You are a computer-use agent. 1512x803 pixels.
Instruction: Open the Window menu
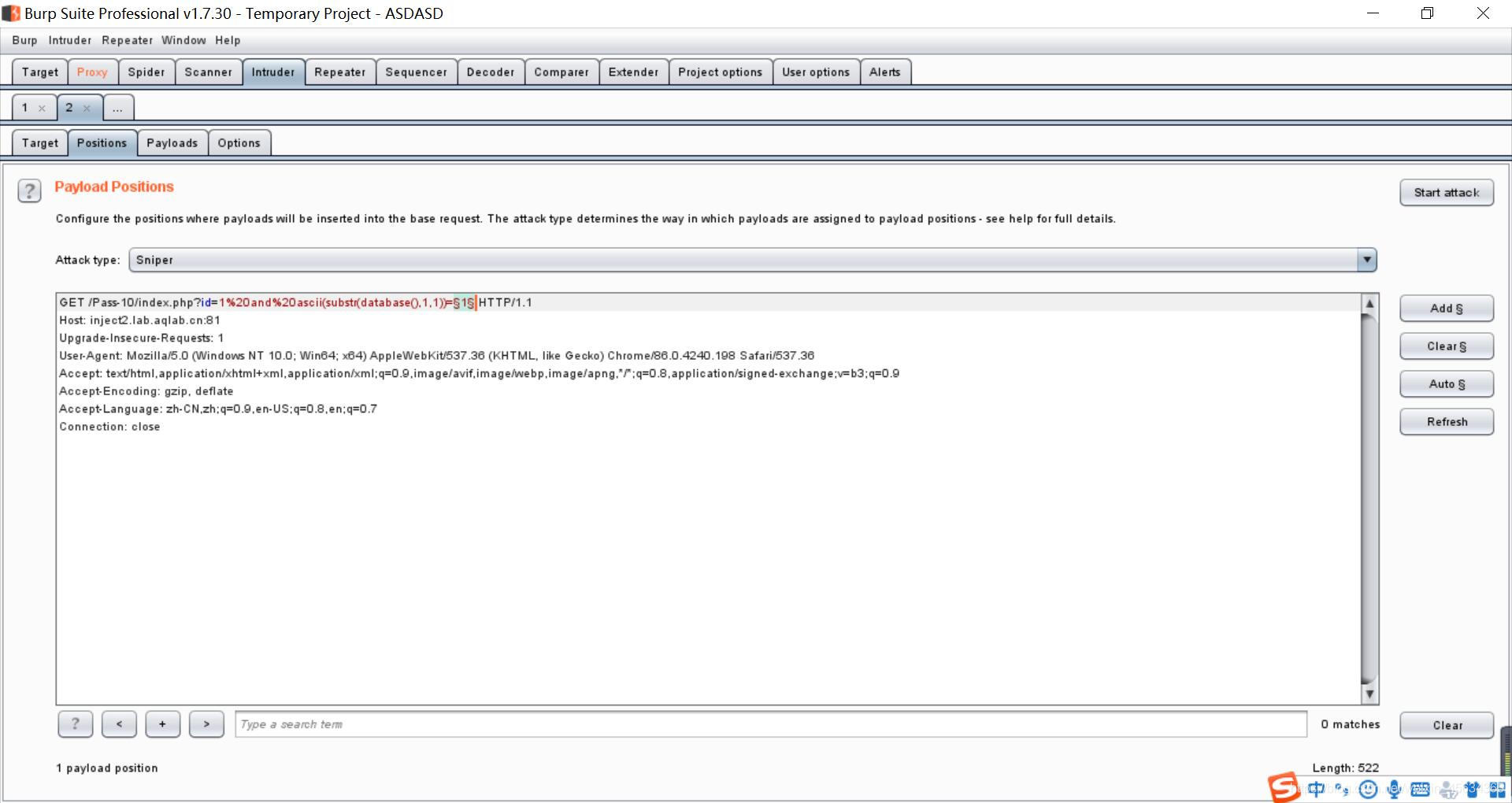click(183, 40)
